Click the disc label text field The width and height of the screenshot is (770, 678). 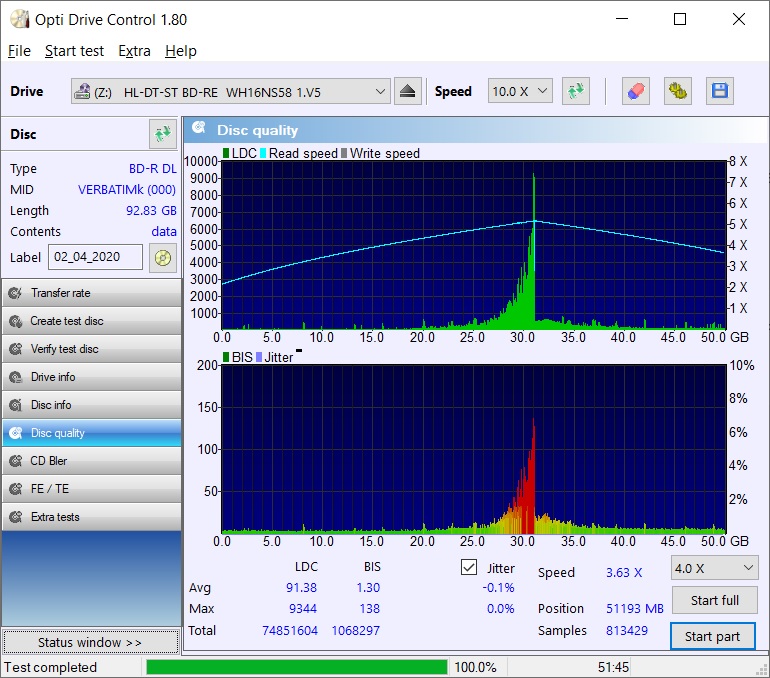pyautogui.click(x=95, y=257)
